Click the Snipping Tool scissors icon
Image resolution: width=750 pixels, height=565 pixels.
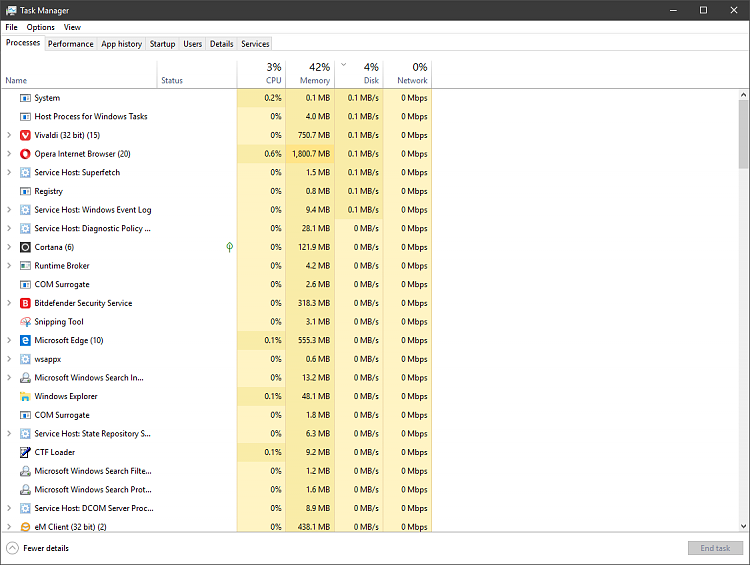[25, 322]
